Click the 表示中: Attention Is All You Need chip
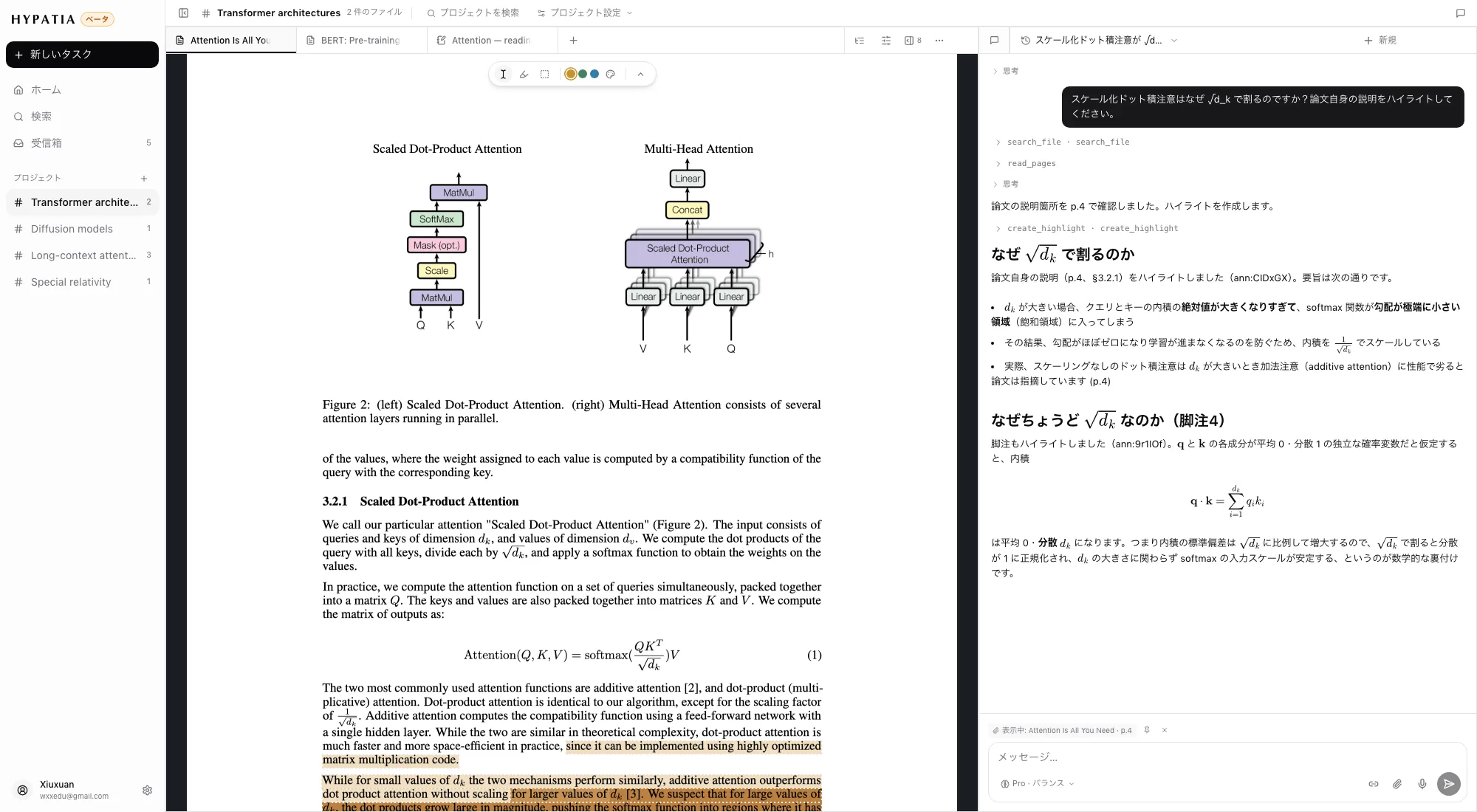1477x812 pixels. tap(1062, 730)
